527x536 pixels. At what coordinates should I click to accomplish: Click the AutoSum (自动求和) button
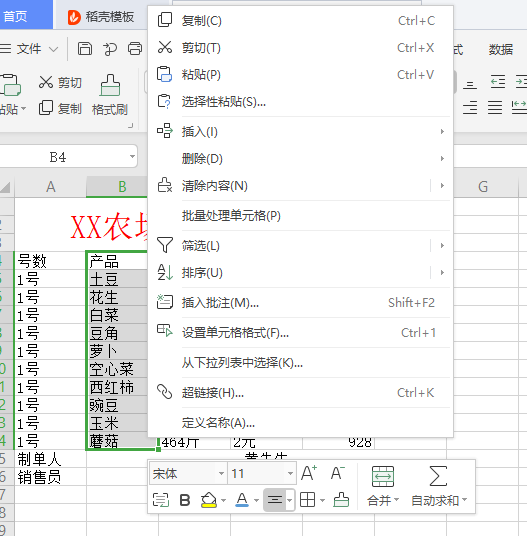438,486
